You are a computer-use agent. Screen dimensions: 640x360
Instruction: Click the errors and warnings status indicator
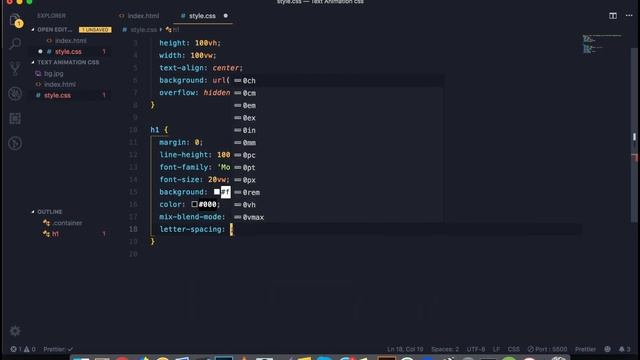23,349
